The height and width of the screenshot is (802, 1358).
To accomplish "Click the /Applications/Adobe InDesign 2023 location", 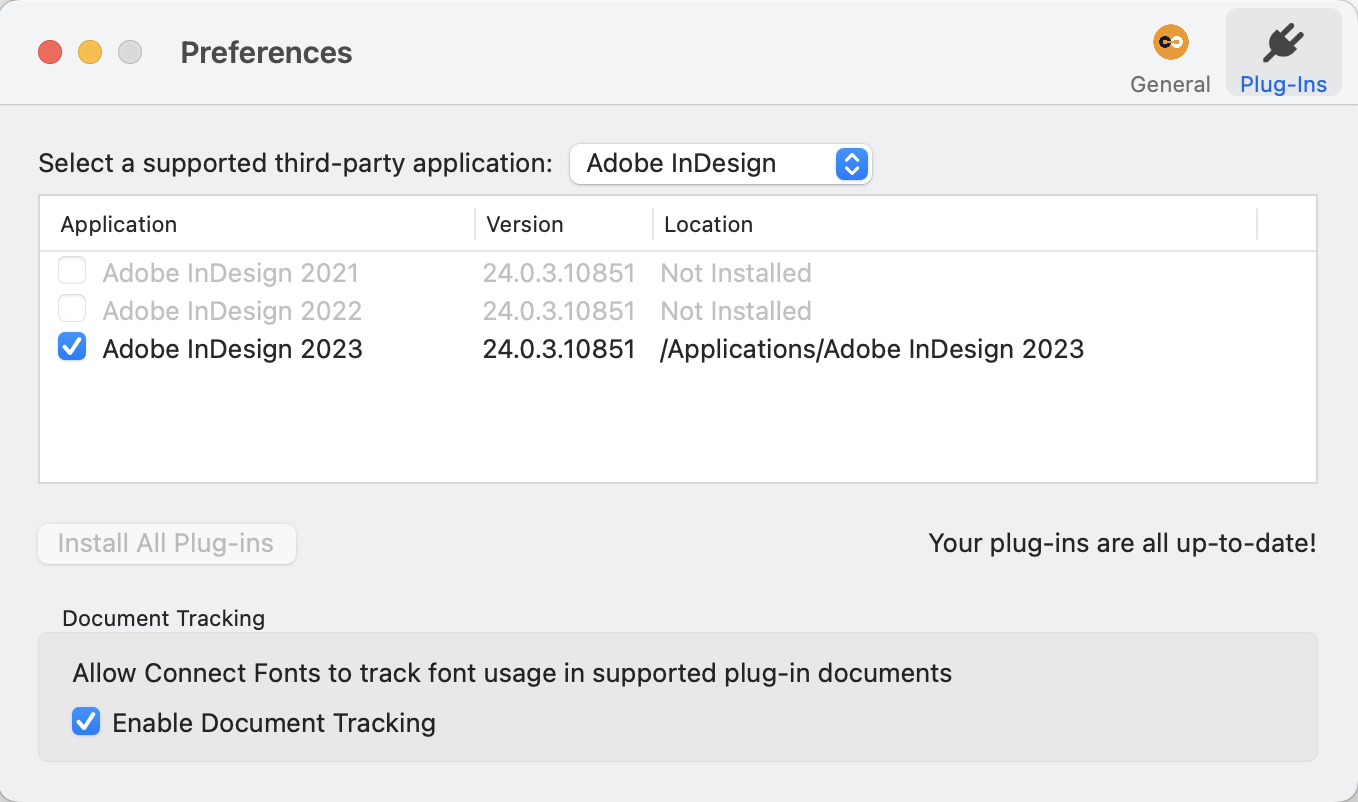I will point(872,349).
